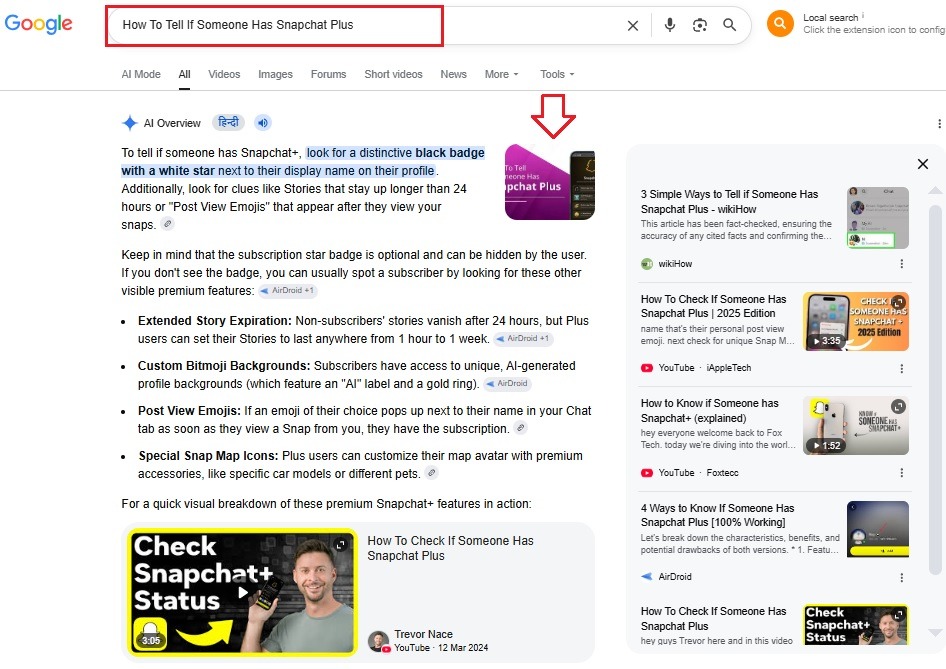Expand the Foxtecc video thumbnail
The height and width of the screenshot is (669, 946).
tap(898, 406)
